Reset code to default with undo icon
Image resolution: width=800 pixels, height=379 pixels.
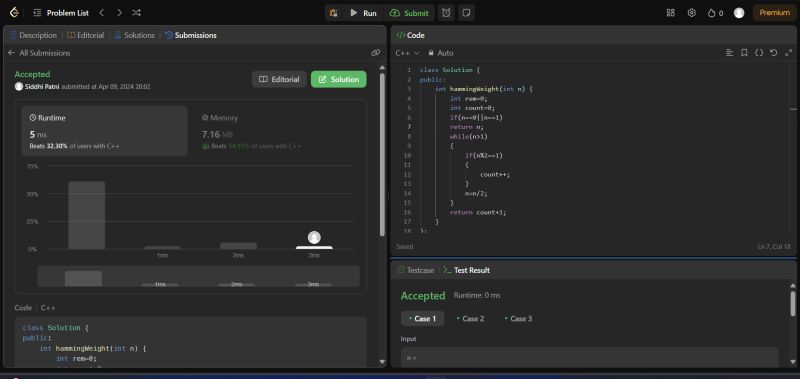(773, 53)
